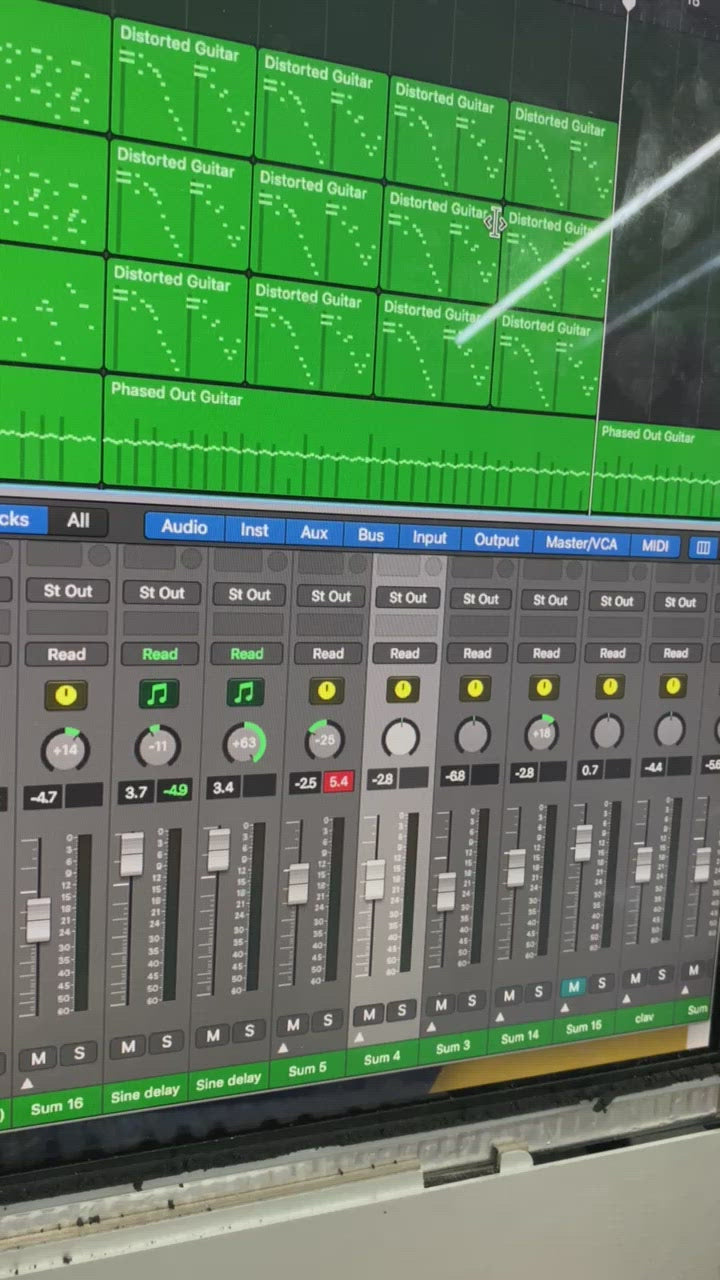Select the Audio filter tab
Viewport: 720px width, 1280px height.
click(x=184, y=527)
